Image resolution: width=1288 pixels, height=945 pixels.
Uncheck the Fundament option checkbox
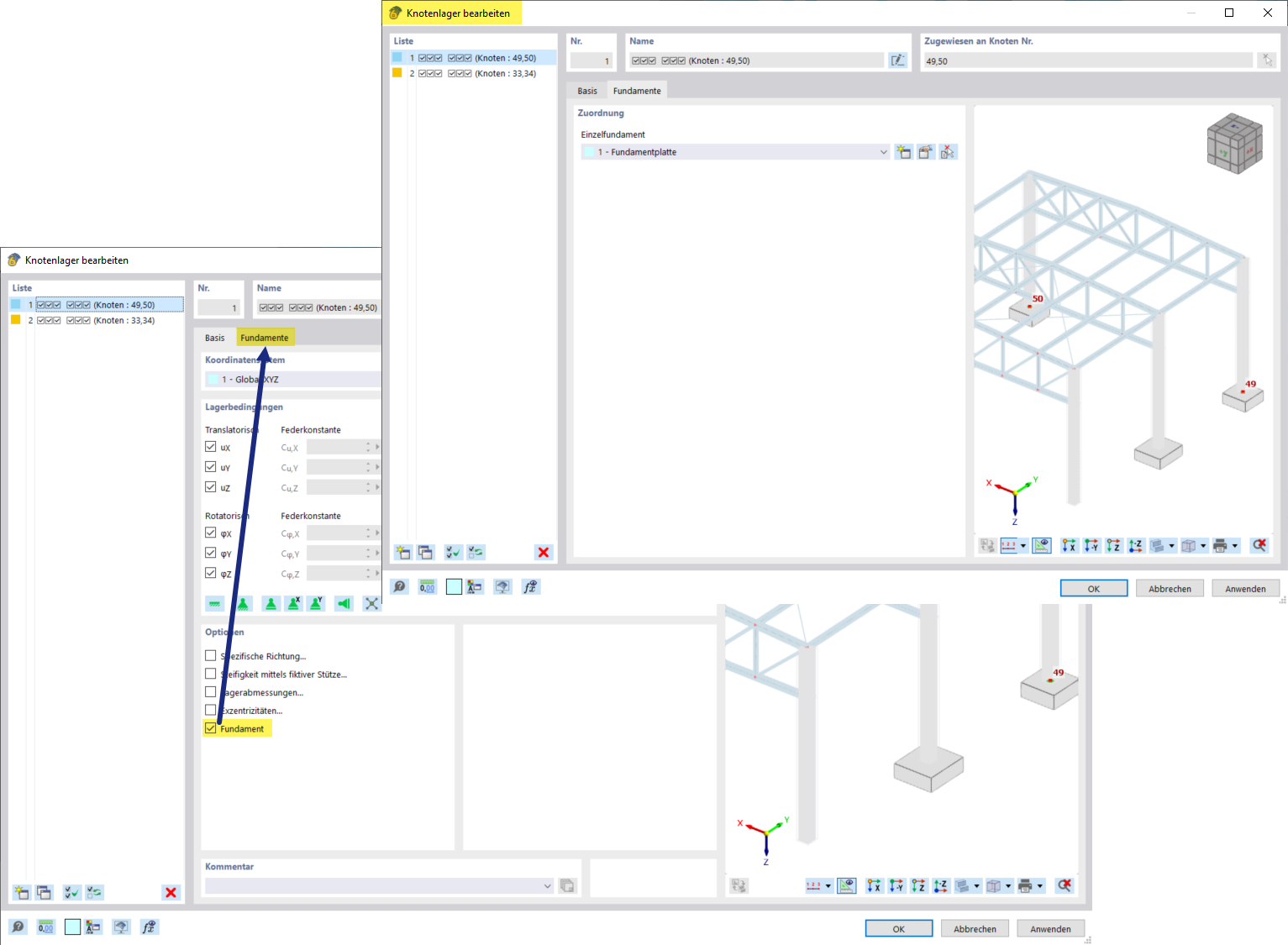211,728
